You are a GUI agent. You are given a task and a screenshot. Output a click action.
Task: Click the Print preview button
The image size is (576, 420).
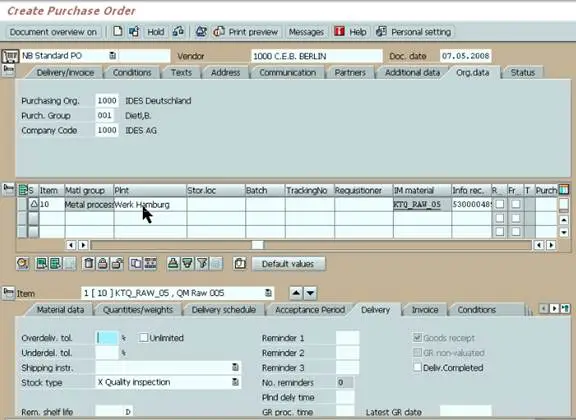point(246,32)
